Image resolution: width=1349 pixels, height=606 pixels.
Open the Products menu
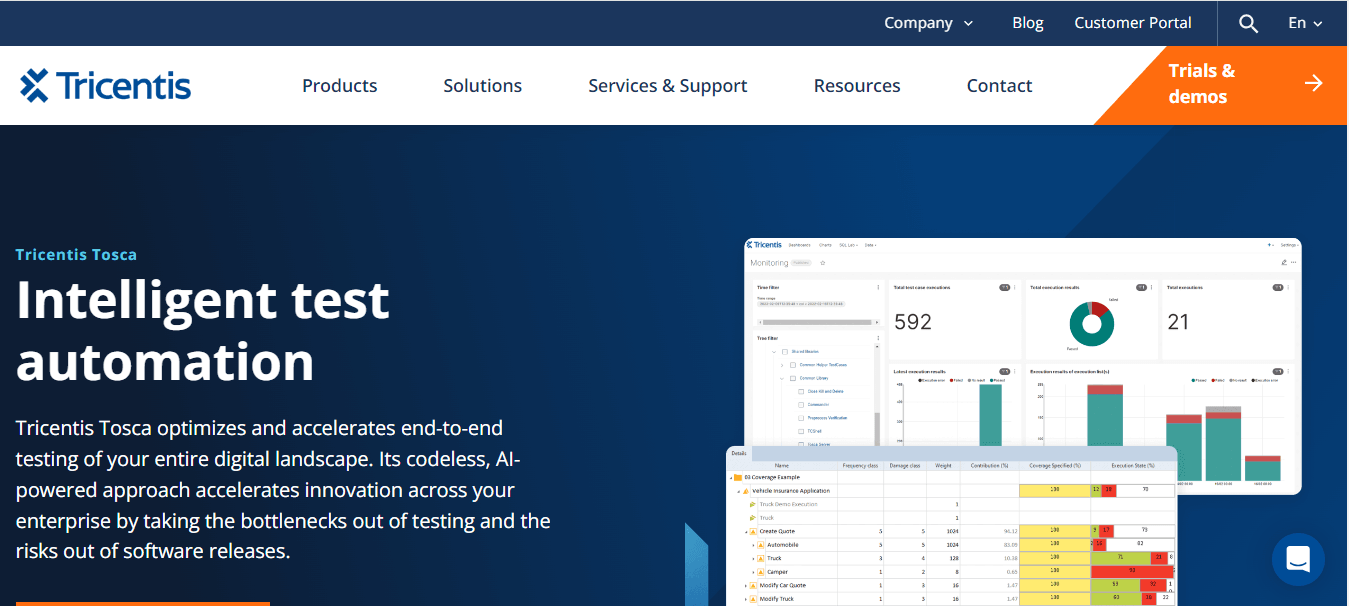(340, 86)
